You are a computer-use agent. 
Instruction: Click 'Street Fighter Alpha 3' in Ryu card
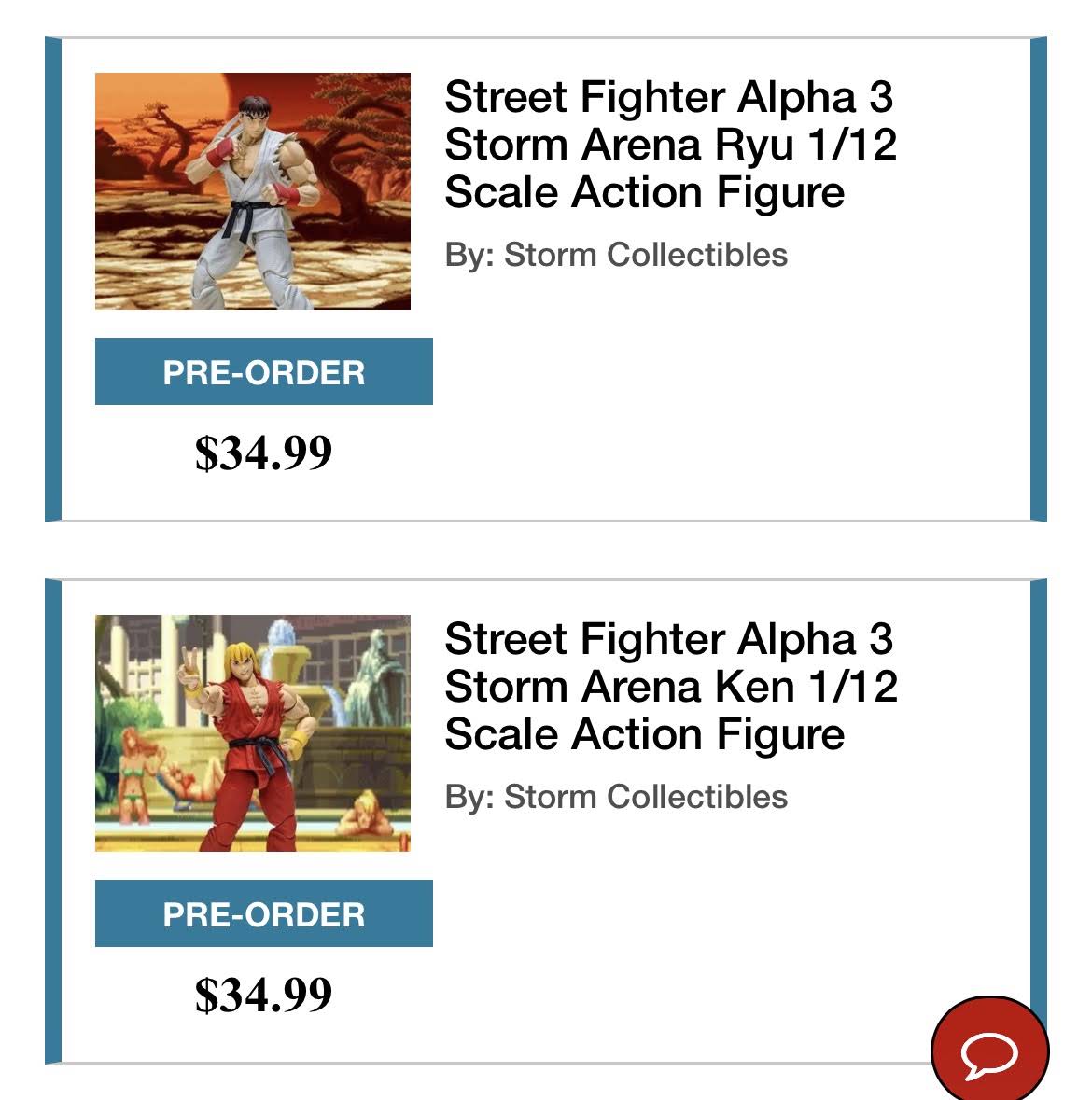pos(669,97)
